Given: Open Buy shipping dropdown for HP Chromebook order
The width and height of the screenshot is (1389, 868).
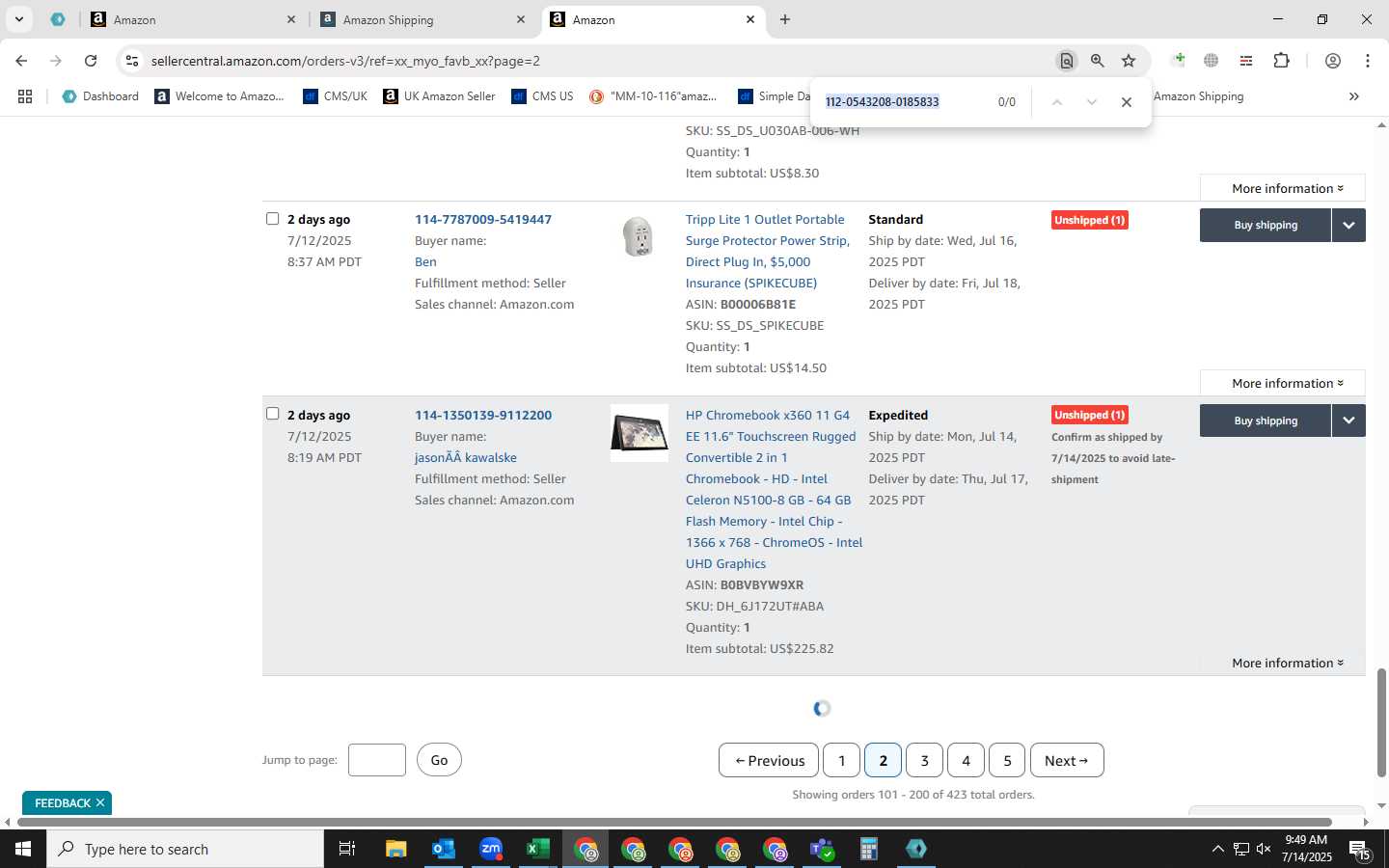Looking at the screenshot, I should click(1348, 420).
